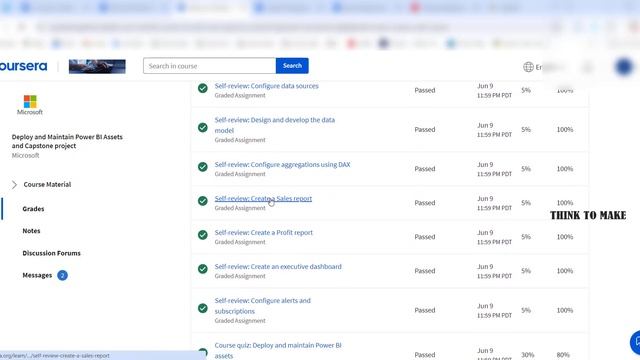The height and width of the screenshot is (360, 640).
Task: Open the course banner thumbnail
Action: (97, 66)
